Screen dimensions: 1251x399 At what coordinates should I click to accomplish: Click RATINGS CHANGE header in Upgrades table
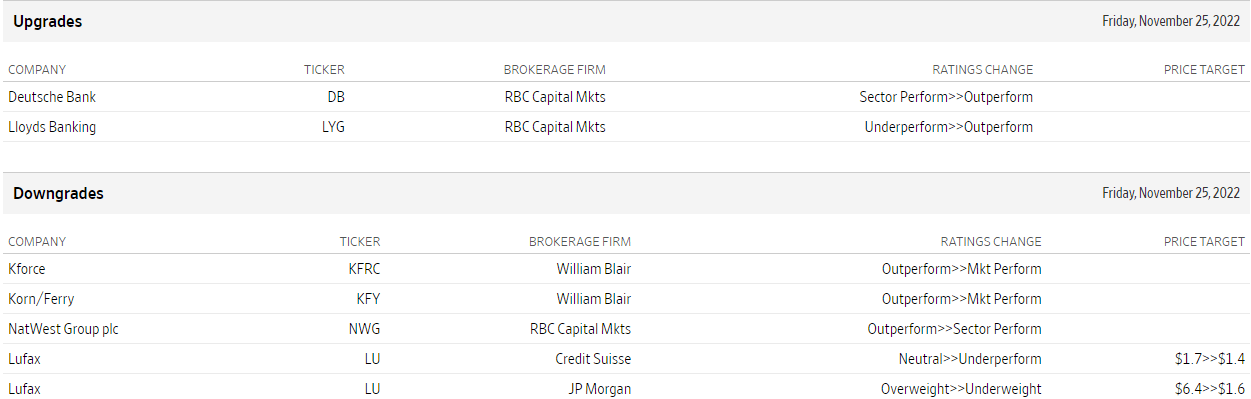click(982, 70)
